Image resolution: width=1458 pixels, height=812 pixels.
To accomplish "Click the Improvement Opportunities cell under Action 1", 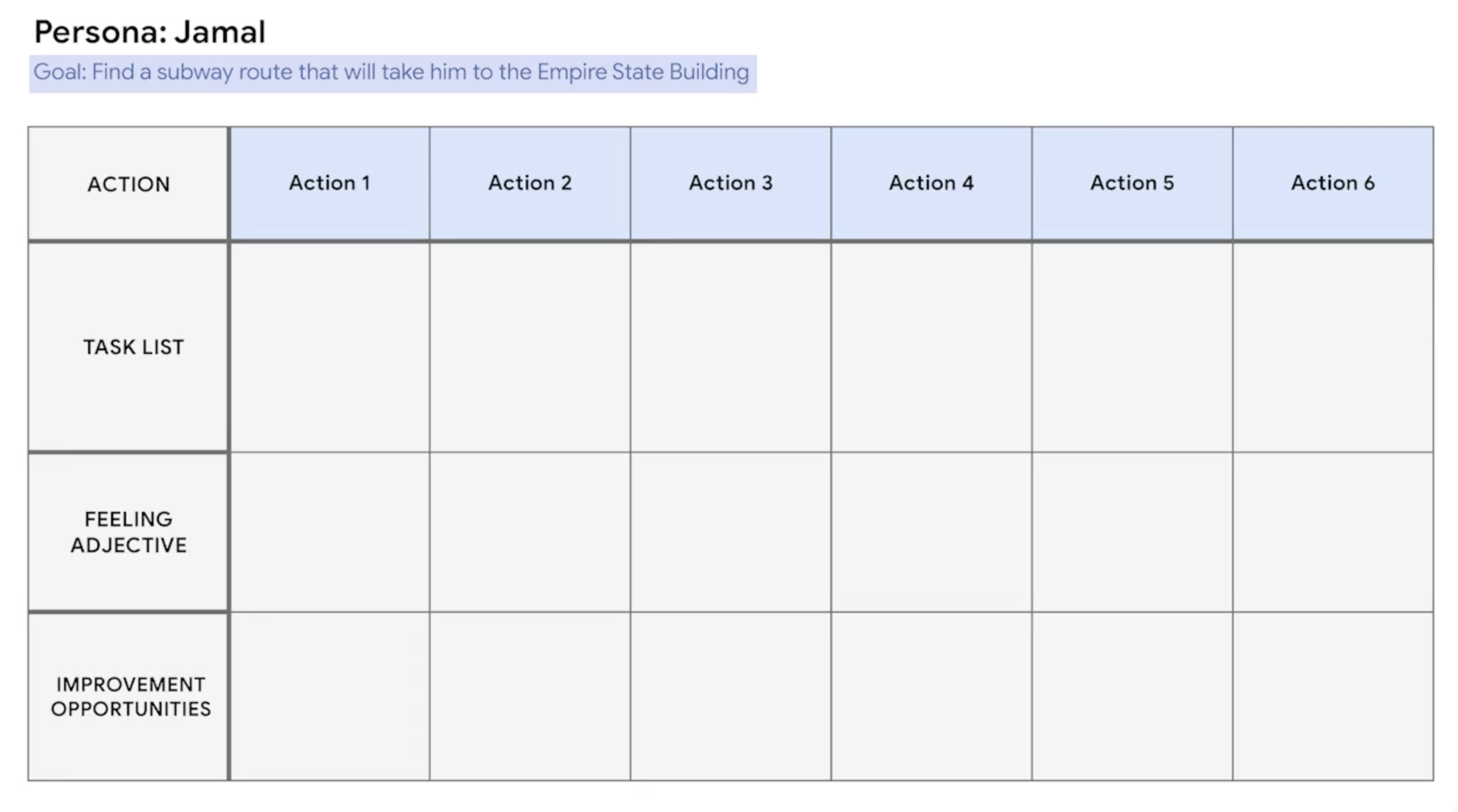I will click(x=330, y=696).
